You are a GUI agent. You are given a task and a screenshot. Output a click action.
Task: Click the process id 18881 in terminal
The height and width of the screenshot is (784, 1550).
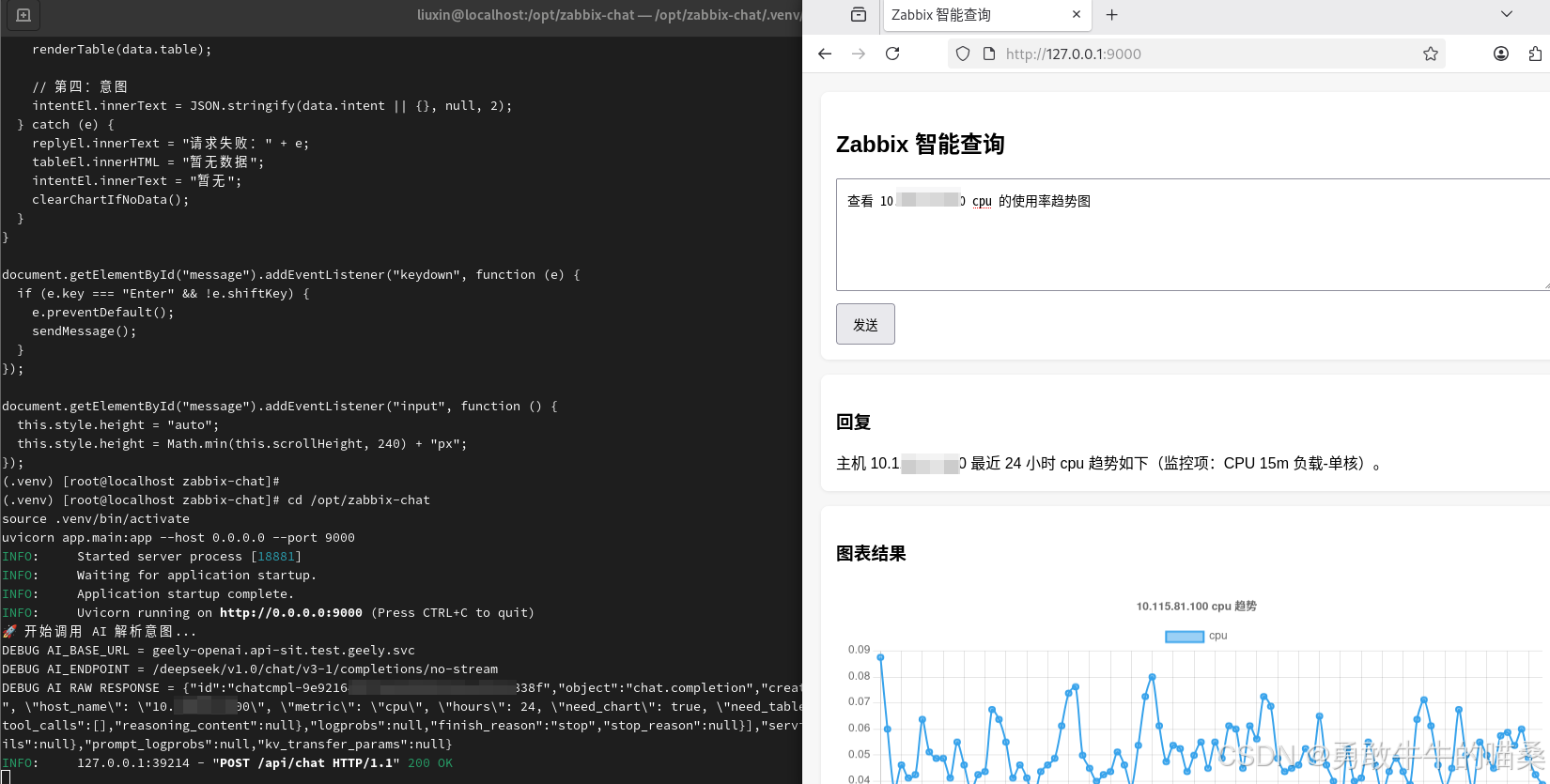(x=276, y=557)
